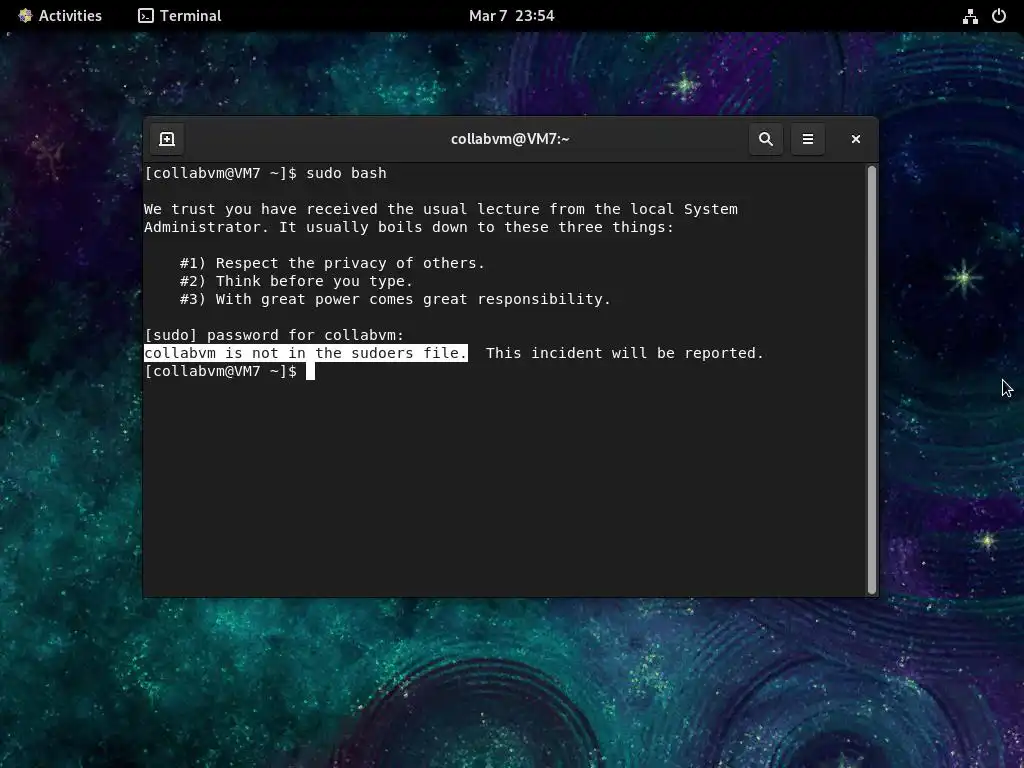The width and height of the screenshot is (1024, 768).
Task: Close the terminal window
Action: 856,139
